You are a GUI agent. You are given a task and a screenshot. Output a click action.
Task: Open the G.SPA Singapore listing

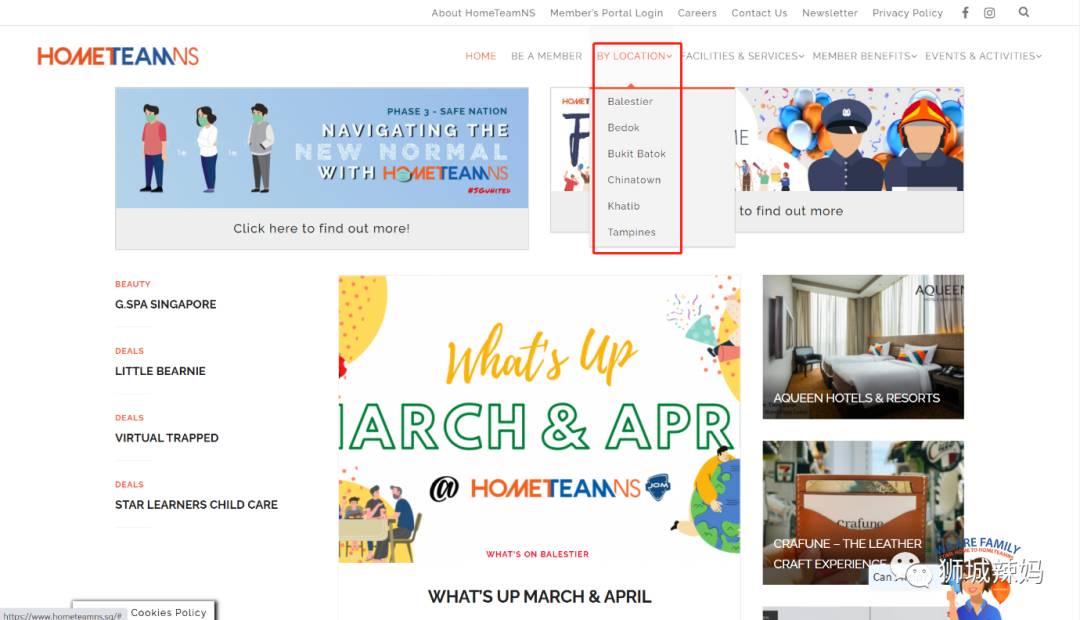pyautogui.click(x=165, y=304)
